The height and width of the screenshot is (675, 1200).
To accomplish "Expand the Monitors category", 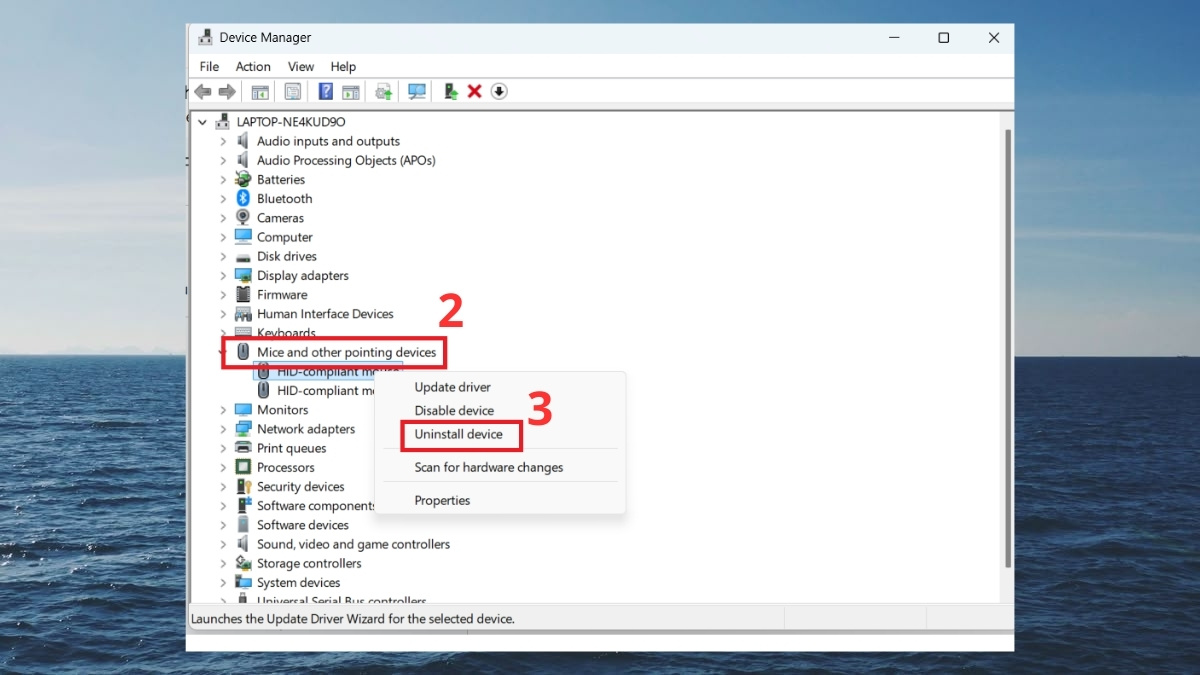I will (x=223, y=410).
